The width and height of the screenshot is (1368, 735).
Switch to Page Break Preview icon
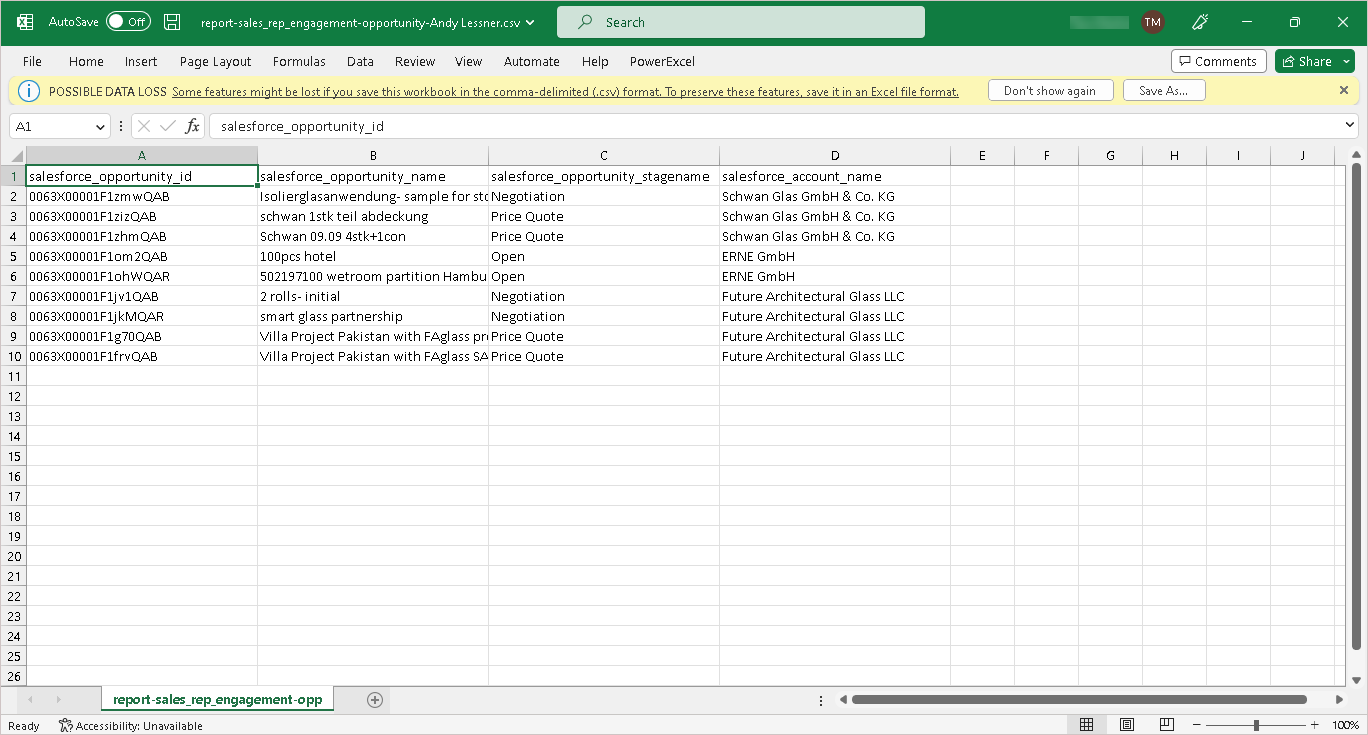(1166, 725)
